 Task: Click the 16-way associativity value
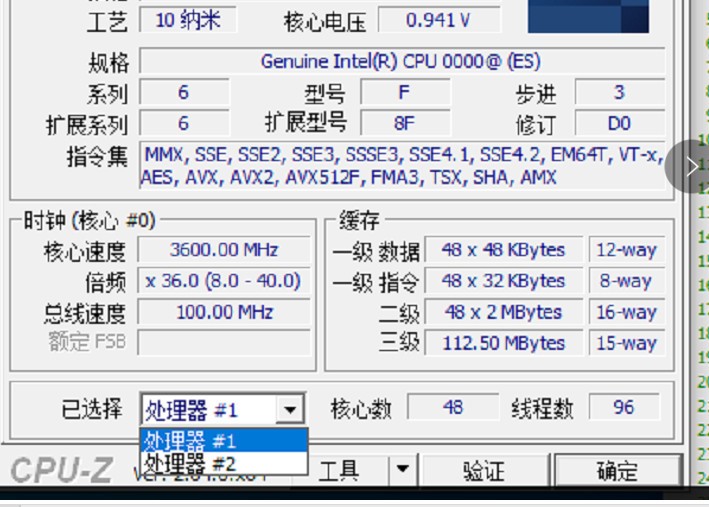(x=627, y=312)
